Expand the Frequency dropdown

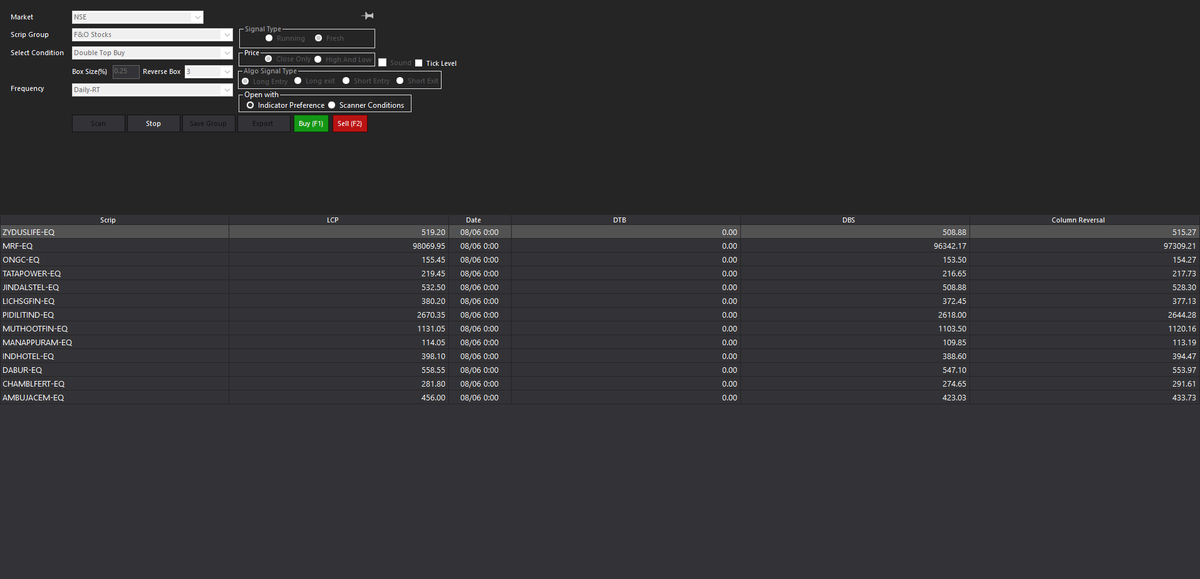[153, 90]
